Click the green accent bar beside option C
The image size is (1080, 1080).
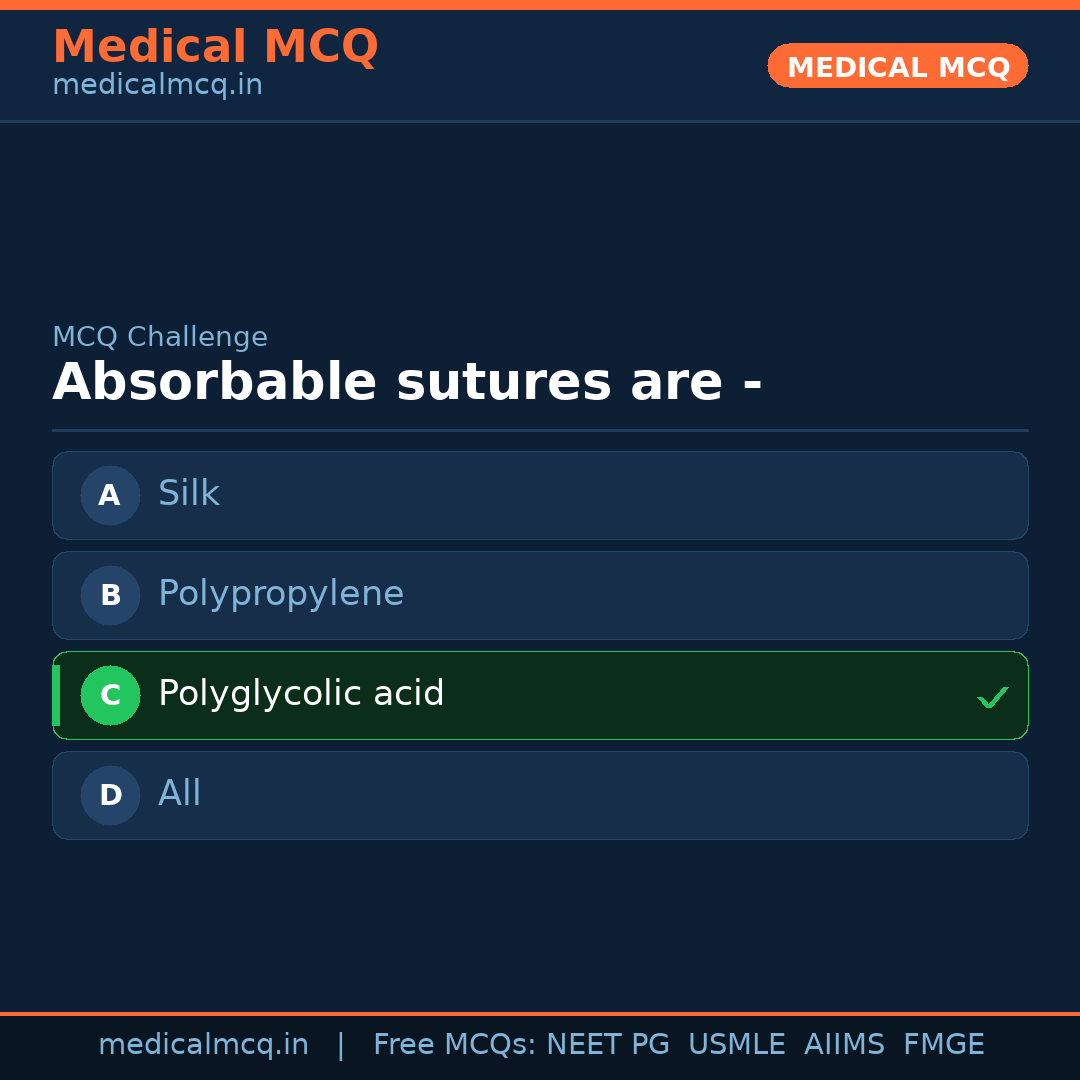click(55, 695)
